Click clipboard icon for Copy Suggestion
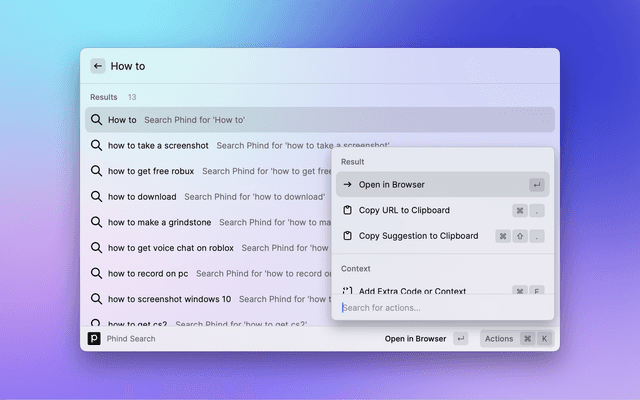This screenshot has width=640, height=400. tap(347, 236)
